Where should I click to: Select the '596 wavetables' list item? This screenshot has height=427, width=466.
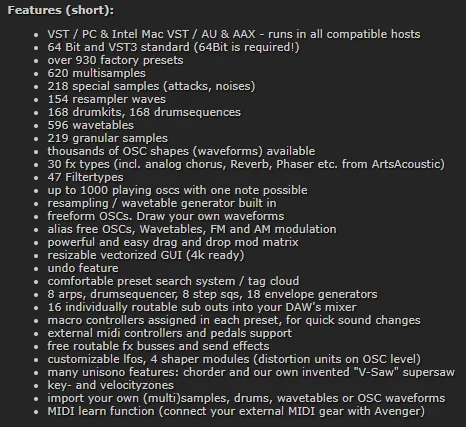[x=91, y=125]
